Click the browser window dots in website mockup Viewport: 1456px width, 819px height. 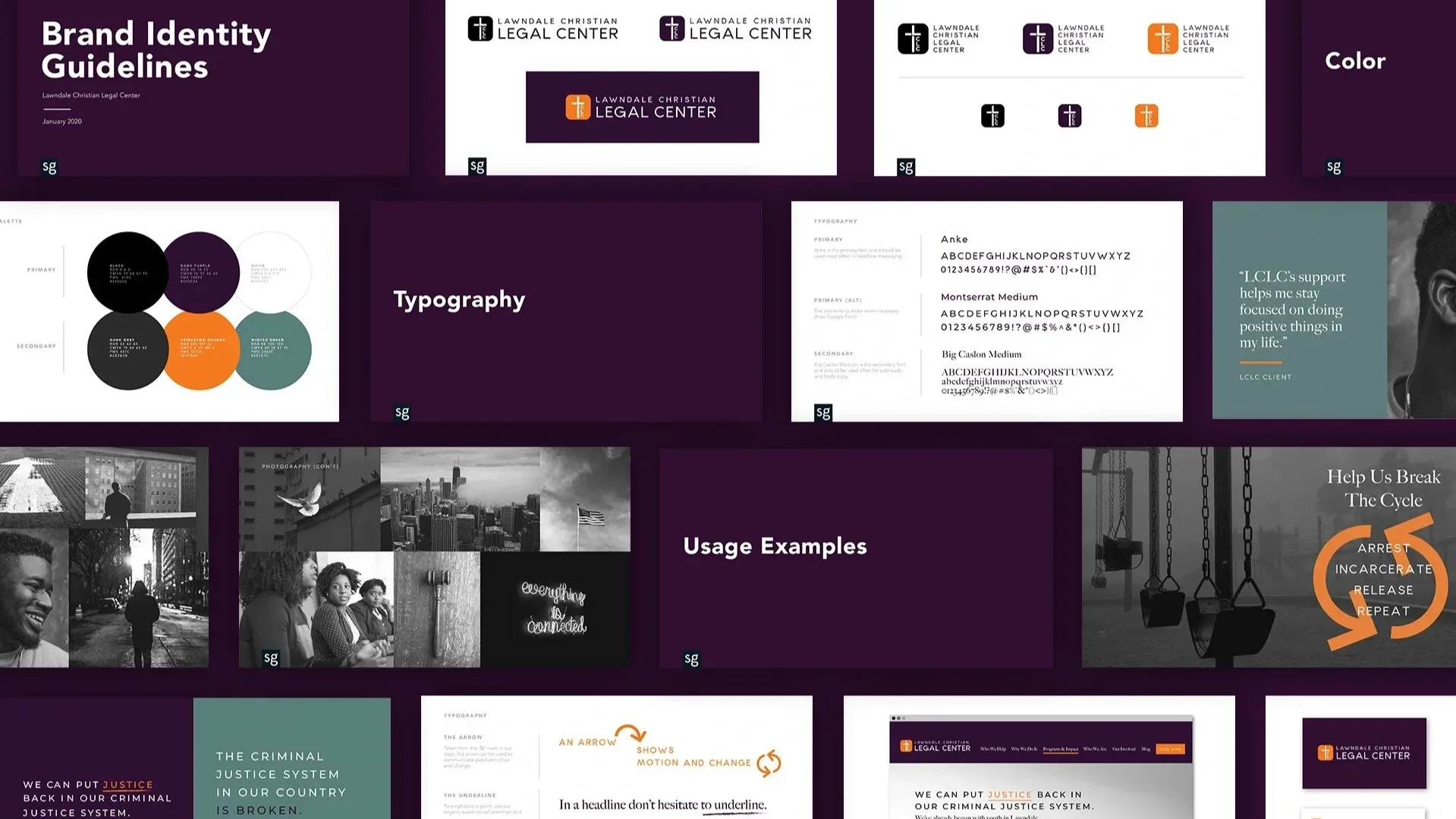click(898, 718)
